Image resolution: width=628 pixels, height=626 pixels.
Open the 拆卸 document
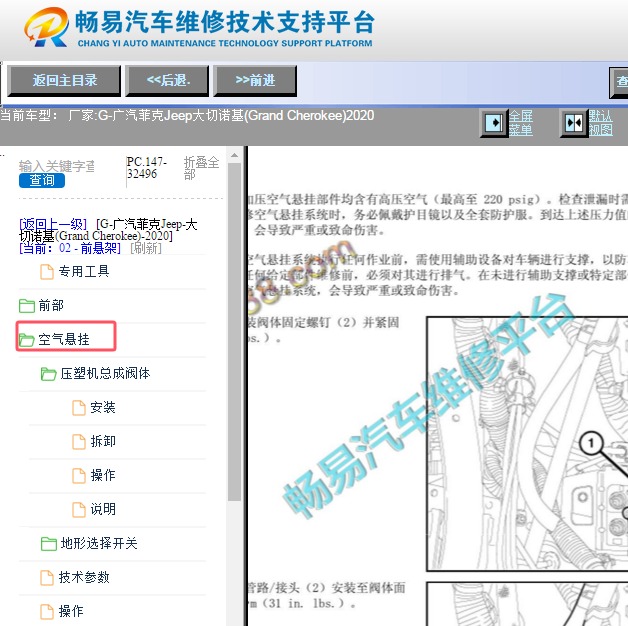click(x=103, y=441)
